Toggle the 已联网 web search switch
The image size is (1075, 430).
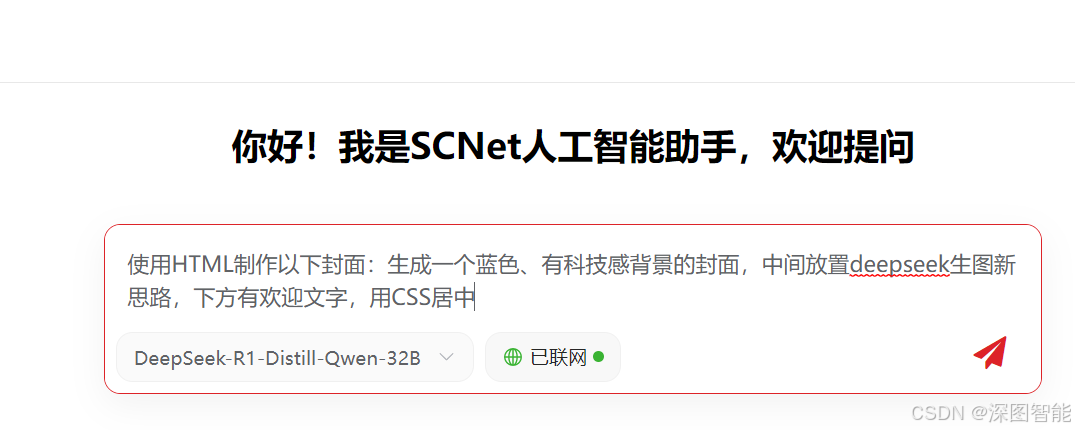click(553, 357)
